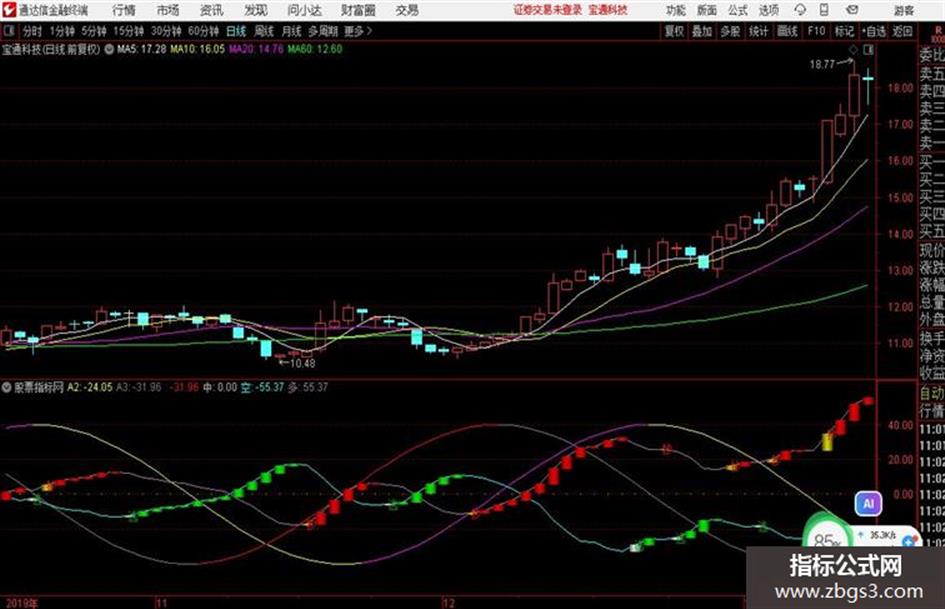The height and width of the screenshot is (609, 945).
Task: Expand the main chart indicator dropdown beside 宝通科技
Action: pyautogui.click(x=109, y=49)
